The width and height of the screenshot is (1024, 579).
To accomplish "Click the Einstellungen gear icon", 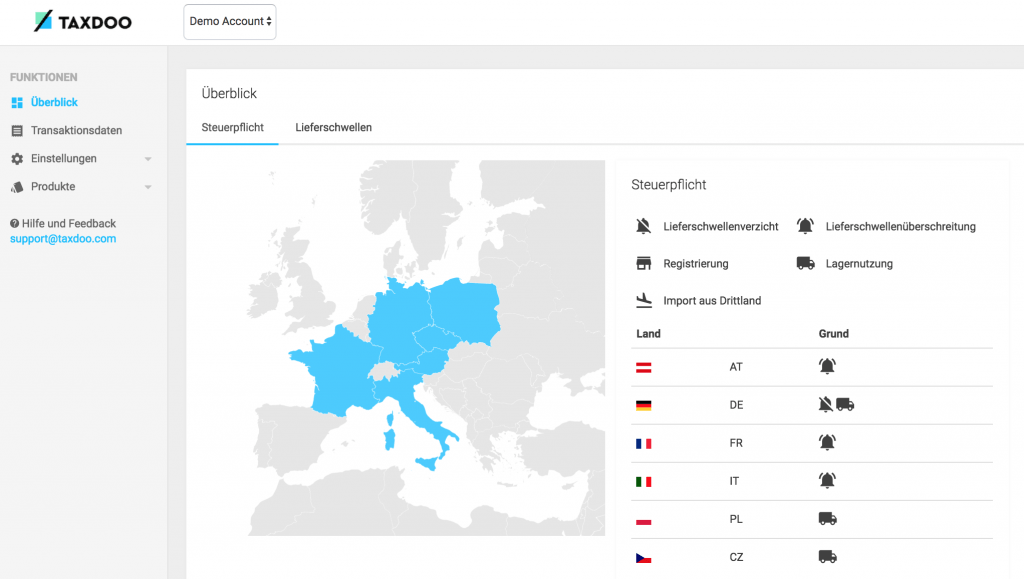I will [x=17, y=159].
